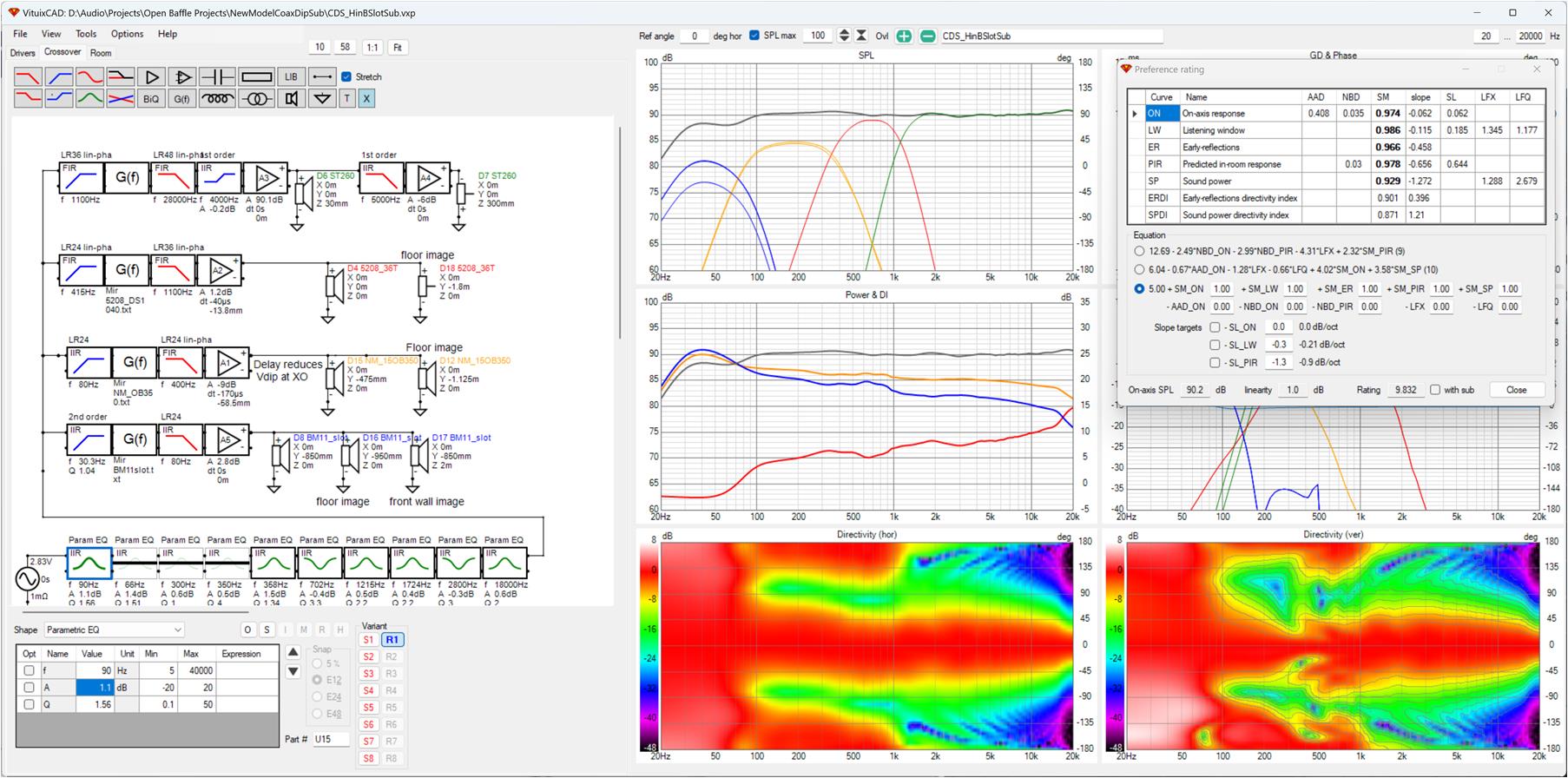Check the Opt box for parameter Q
Image resolution: width=1568 pixels, height=778 pixels.
click(30, 704)
